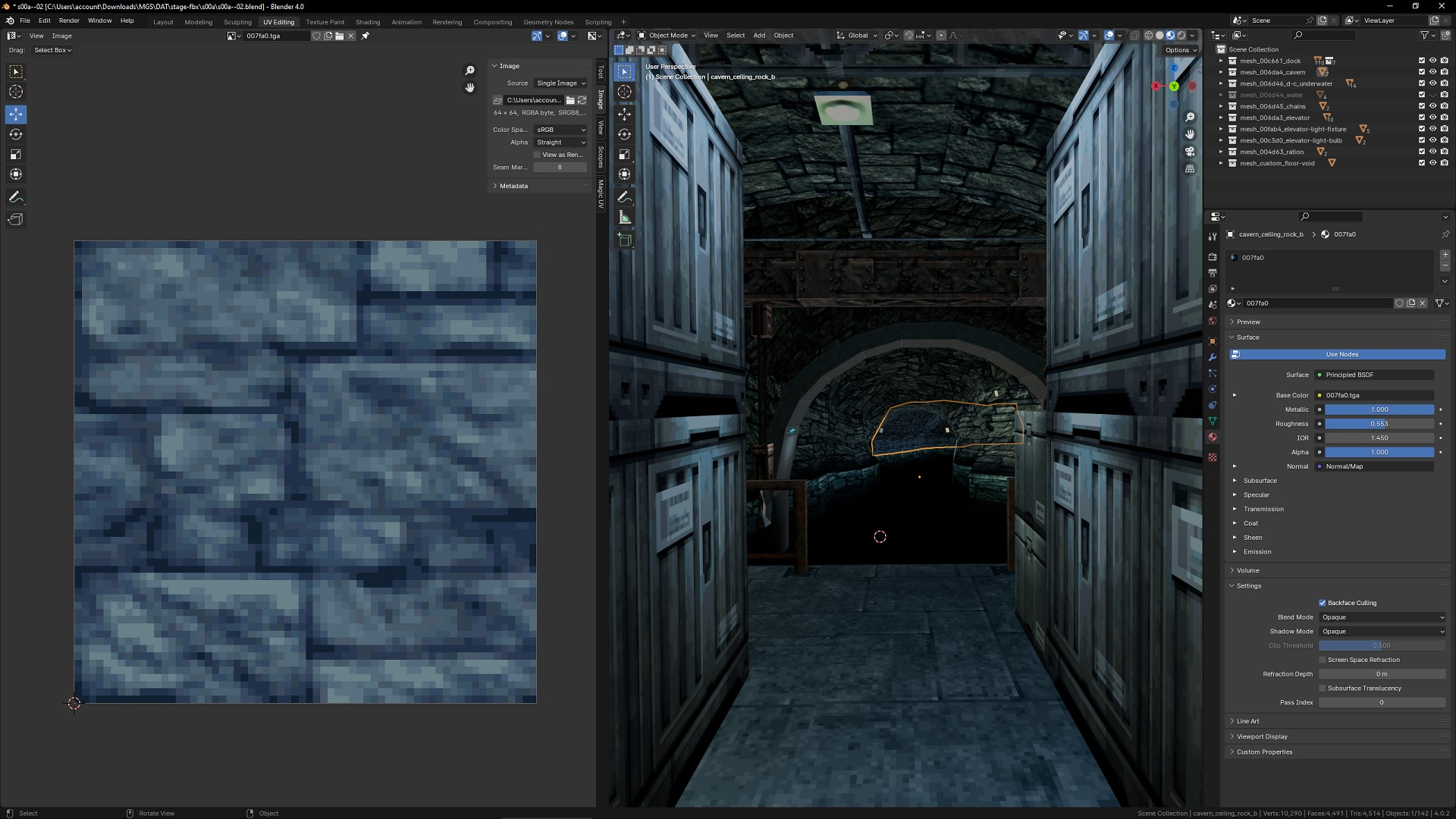Switch to orthographic view grid icon

(1190, 169)
